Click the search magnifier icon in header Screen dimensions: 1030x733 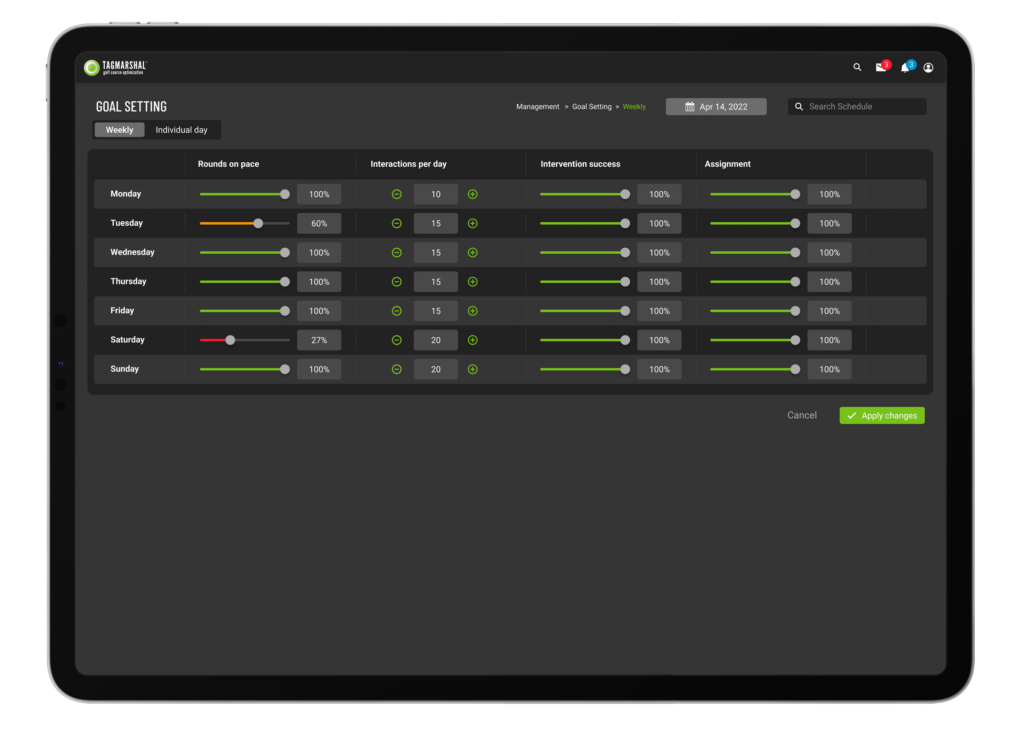tap(857, 67)
